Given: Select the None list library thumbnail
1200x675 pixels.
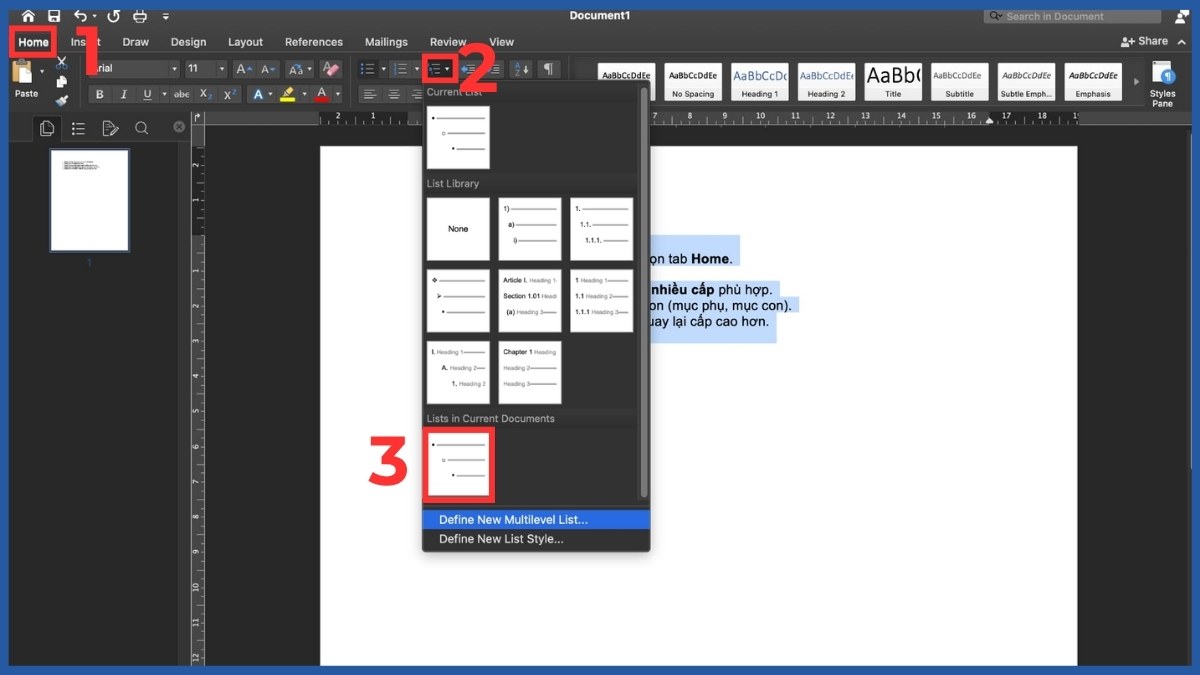Looking at the screenshot, I should (458, 229).
